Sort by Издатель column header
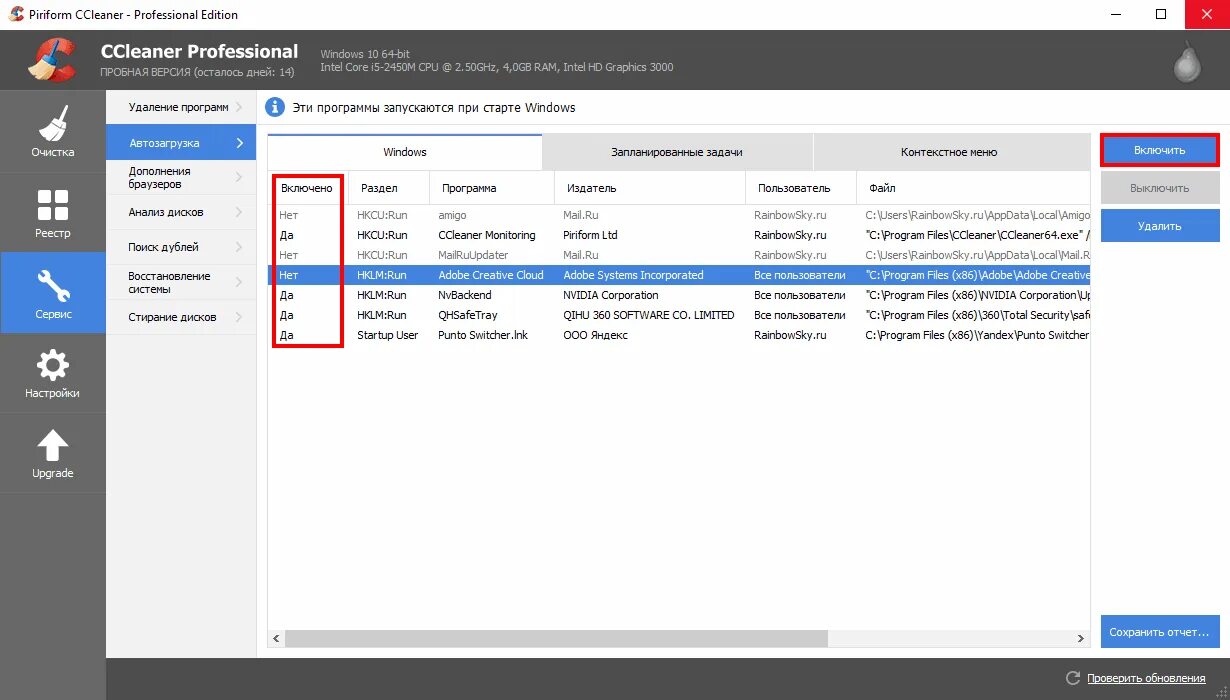 pos(650,188)
